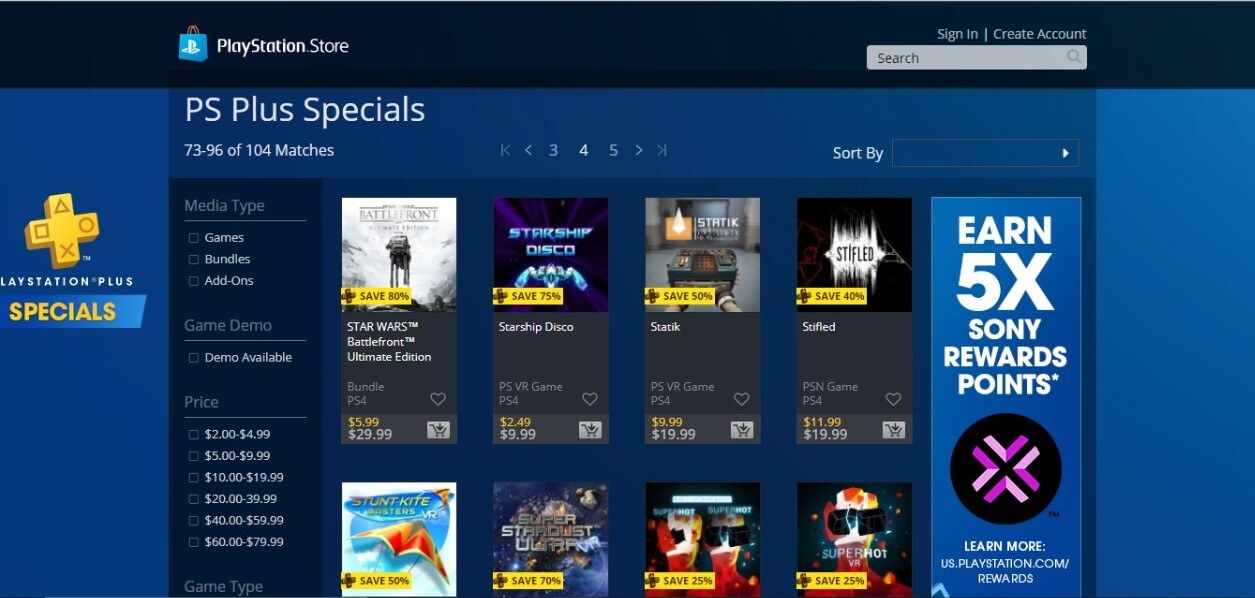The width and height of the screenshot is (1255, 598).
Task: Add Statik to wishlist heart
Action: point(741,399)
